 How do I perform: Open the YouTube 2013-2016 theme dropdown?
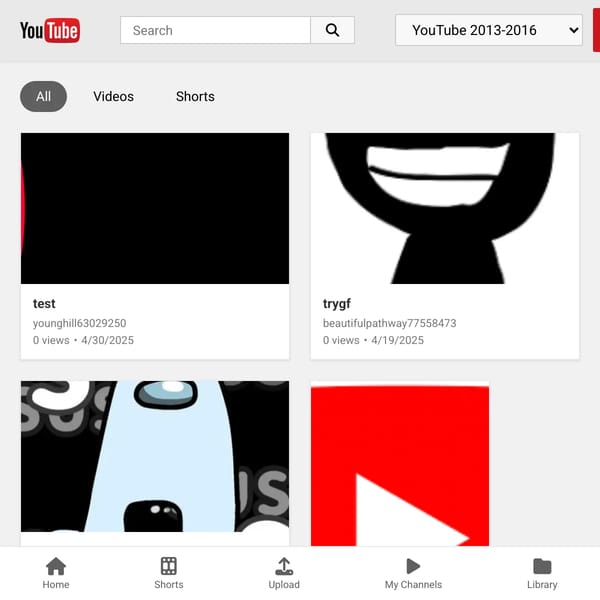[489, 30]
